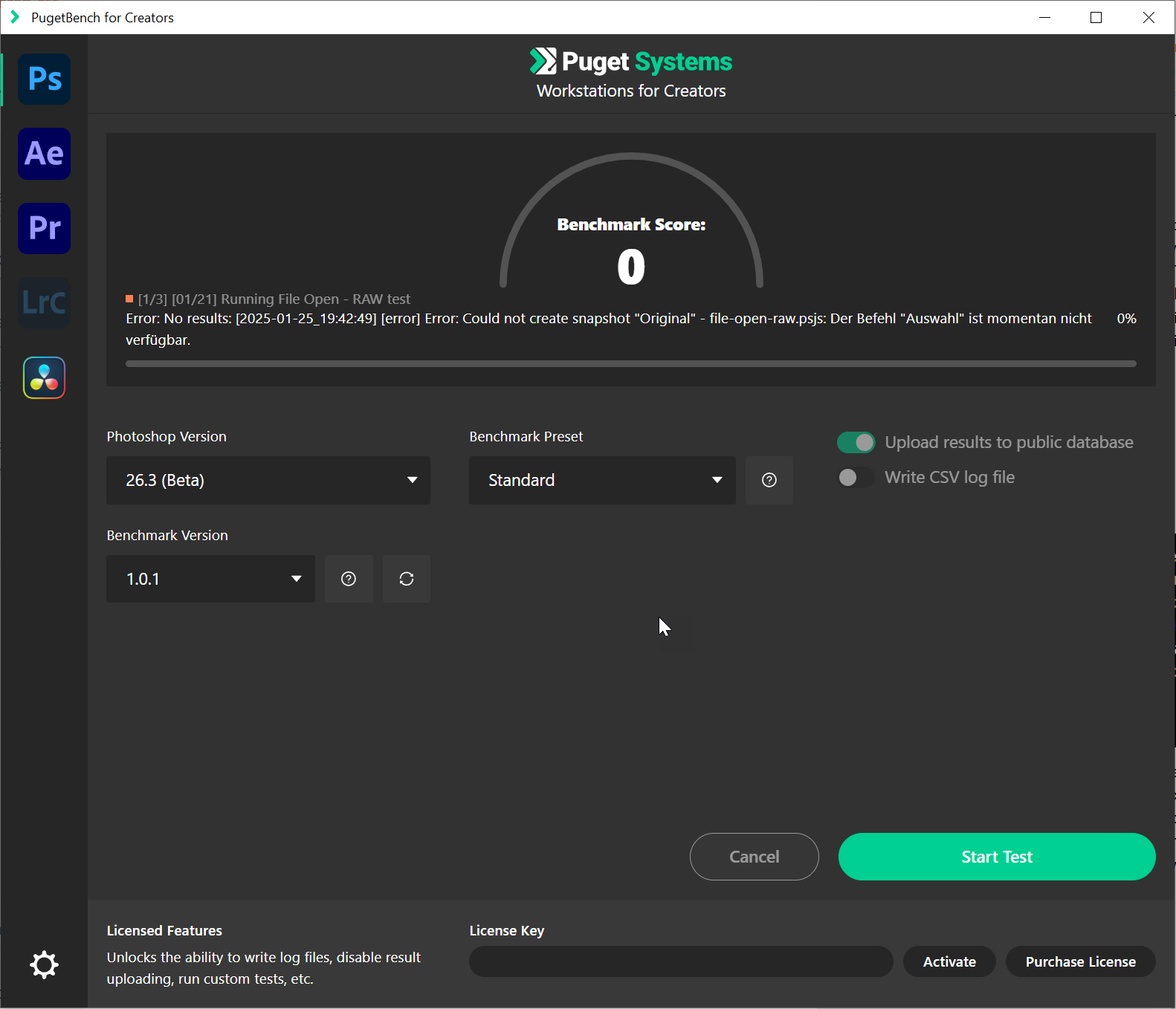Open the DaVinci Resolve benchmark
This screenshot has width=1176, height=1009.
point(45,377)
